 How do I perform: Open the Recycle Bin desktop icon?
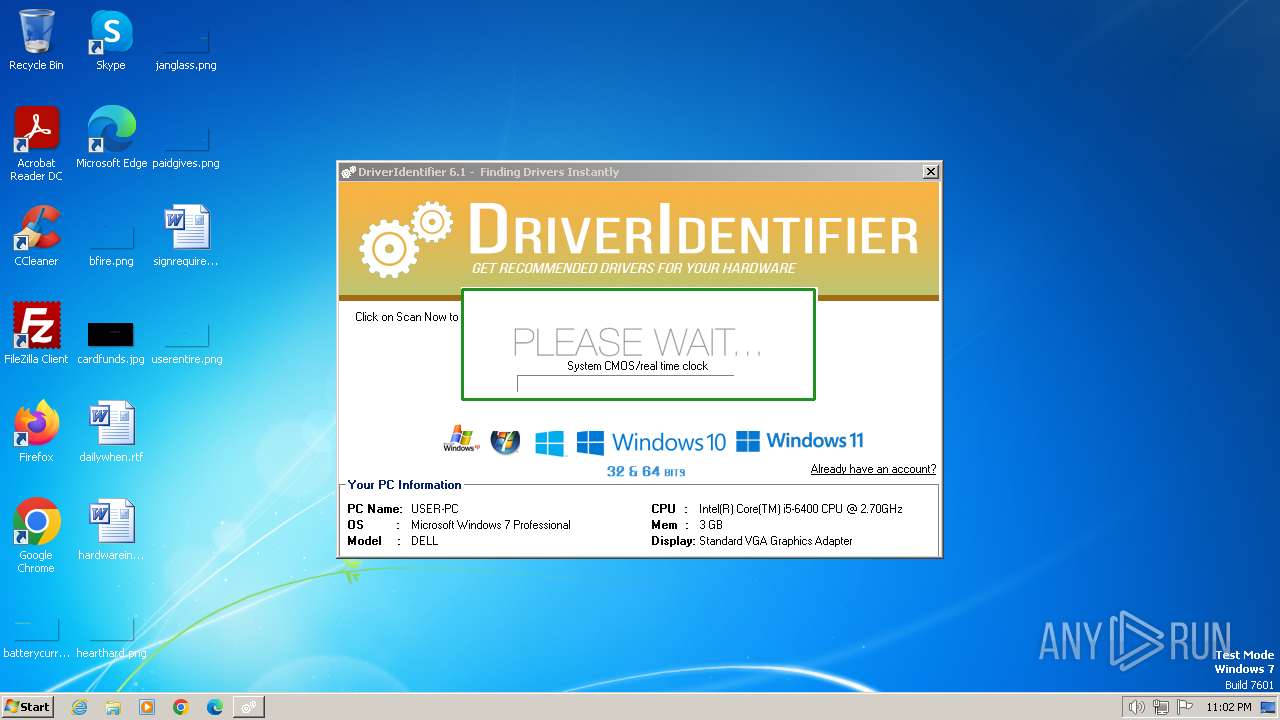coord(36,40)
